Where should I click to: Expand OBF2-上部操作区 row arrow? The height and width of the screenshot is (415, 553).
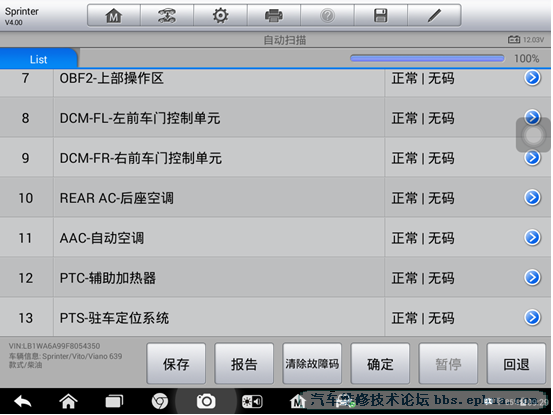tap(532, 78)
